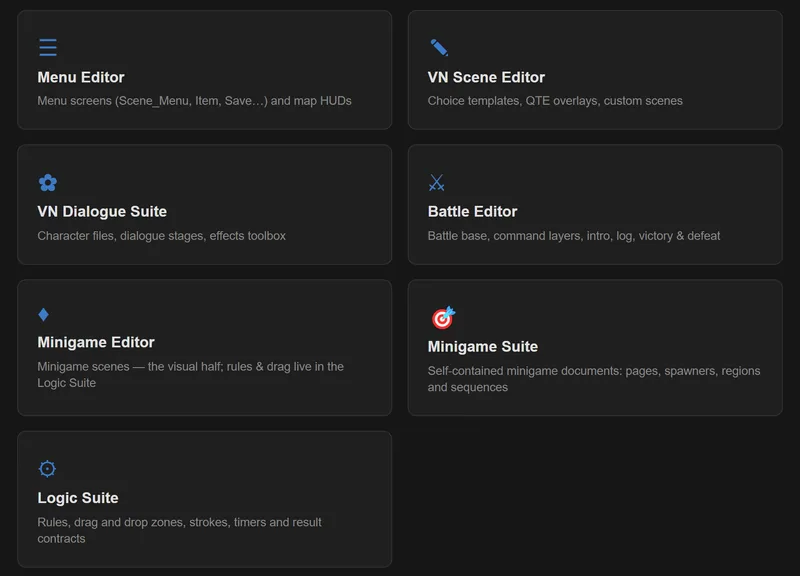Click 'Battle base, command layers' description text
This screenshot has height=576, width=800.
click(x=574, y=236)
